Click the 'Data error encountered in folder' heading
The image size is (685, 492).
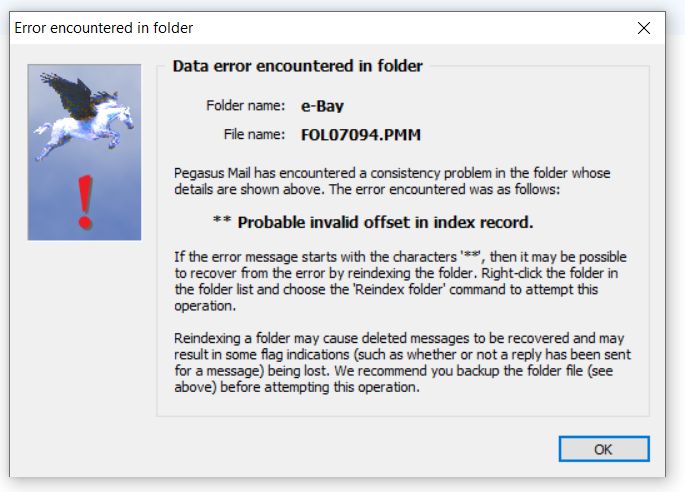(x=297, y=66)
